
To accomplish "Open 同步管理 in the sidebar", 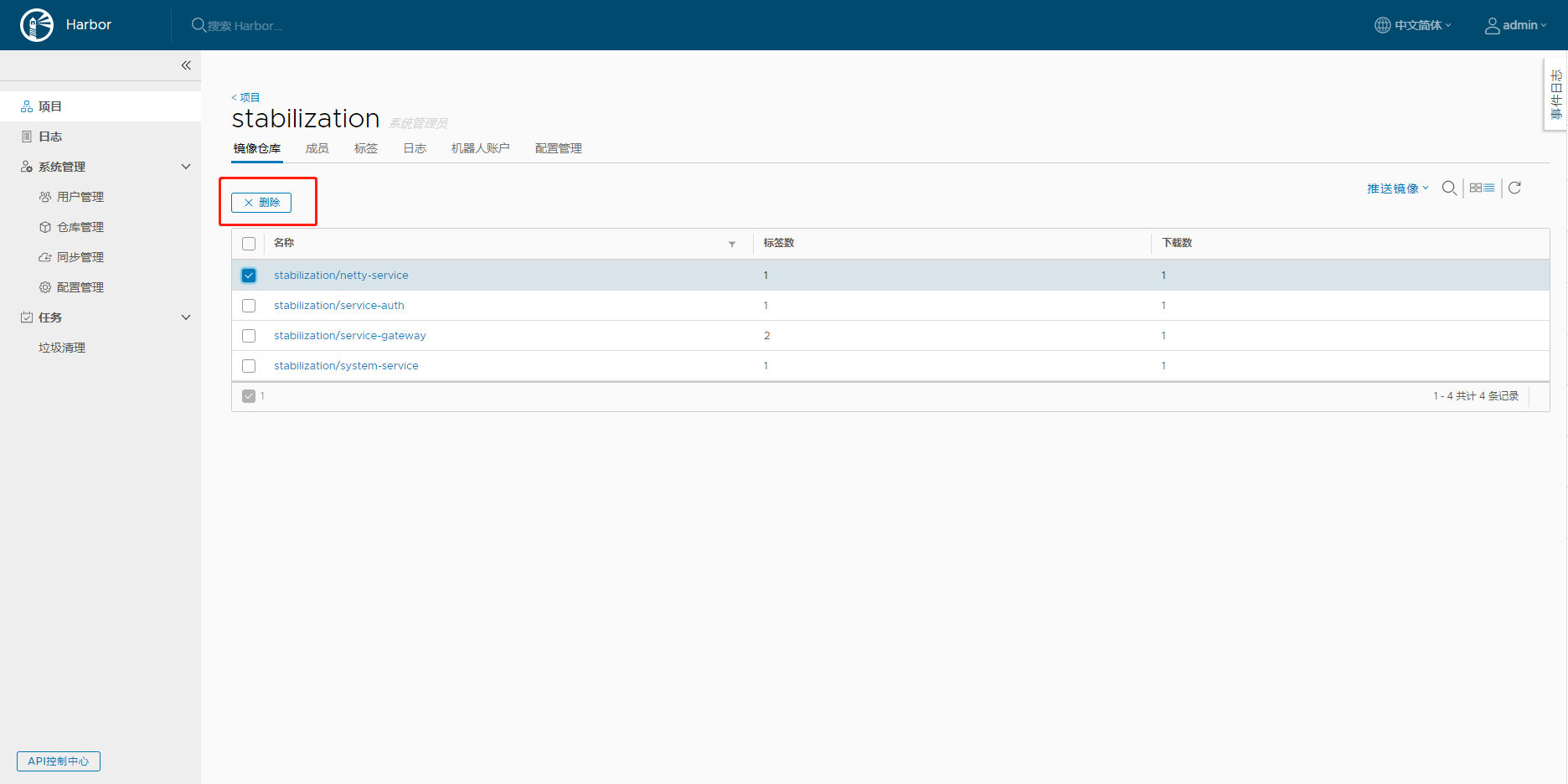I will tap(80, 257).
